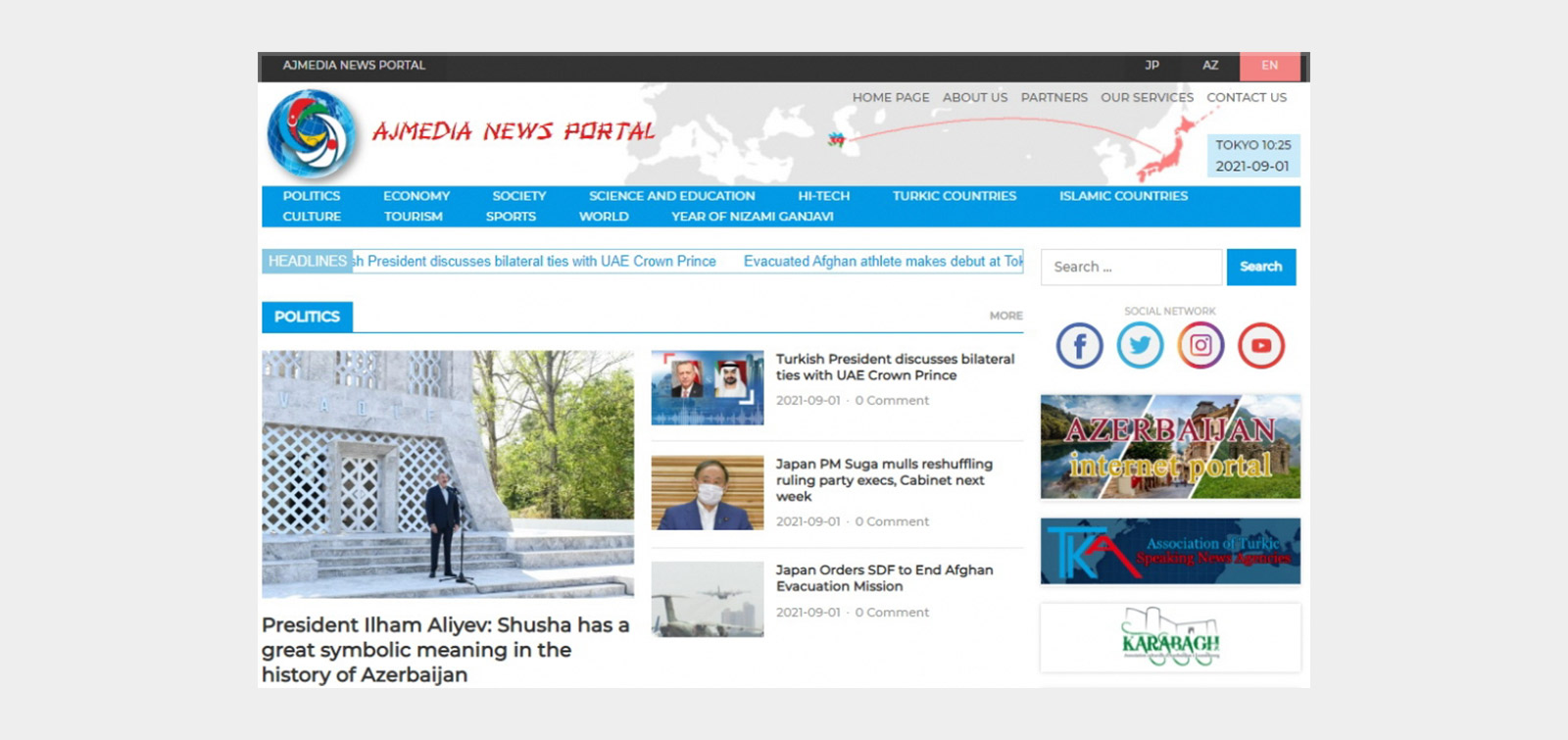
Task: Switch language to AZ
Action: click(x=1210, y=66)
